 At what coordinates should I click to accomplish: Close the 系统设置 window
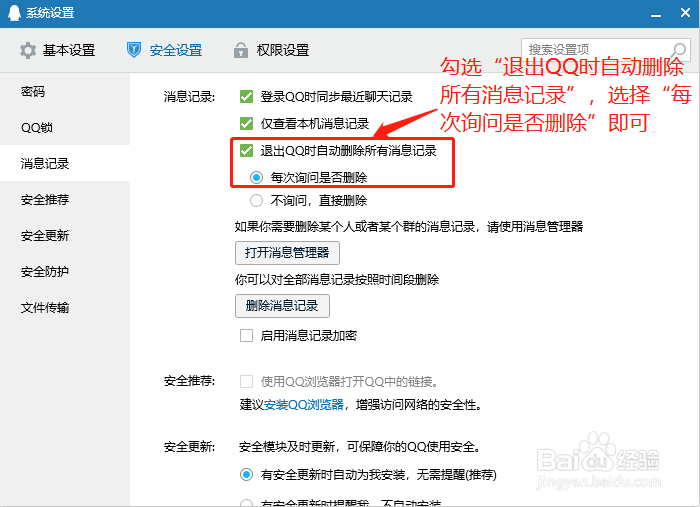click(685, 12)
